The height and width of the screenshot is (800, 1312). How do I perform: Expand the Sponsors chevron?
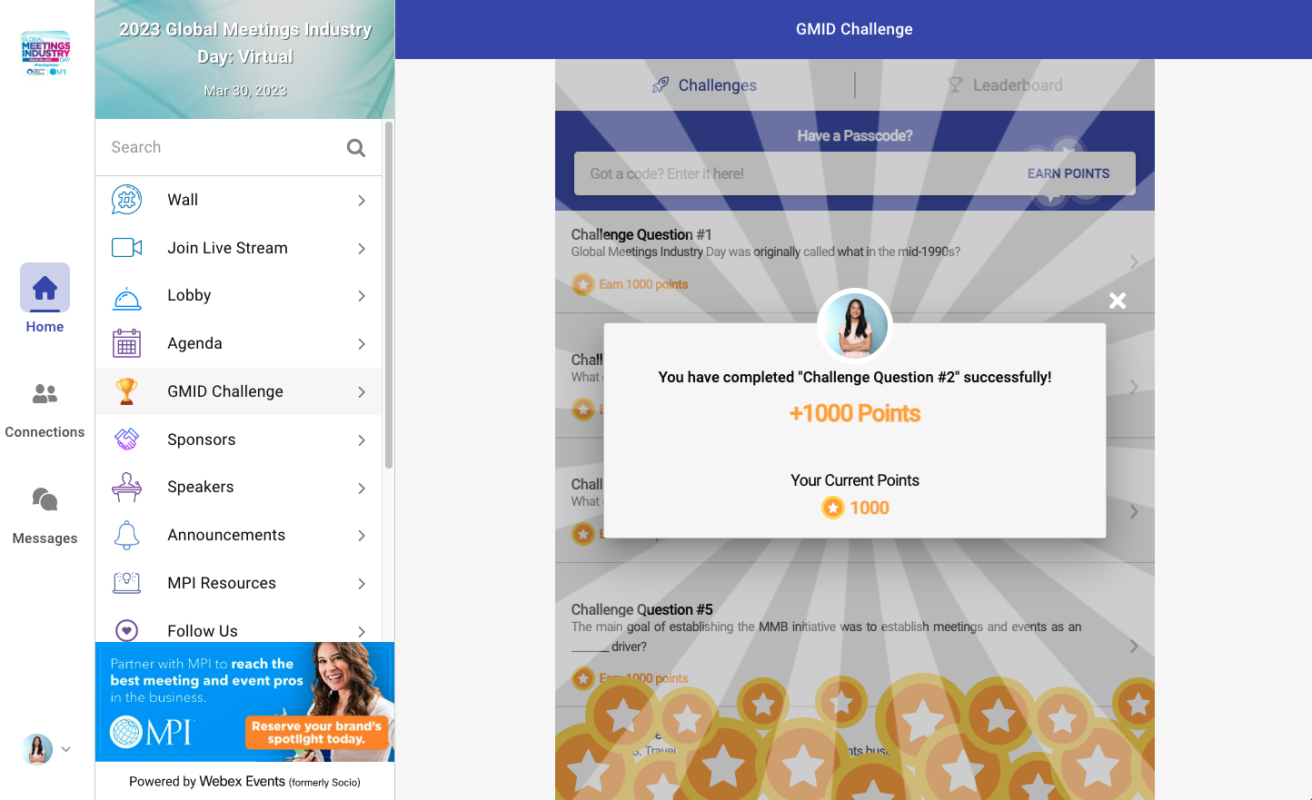coord(362,440)
